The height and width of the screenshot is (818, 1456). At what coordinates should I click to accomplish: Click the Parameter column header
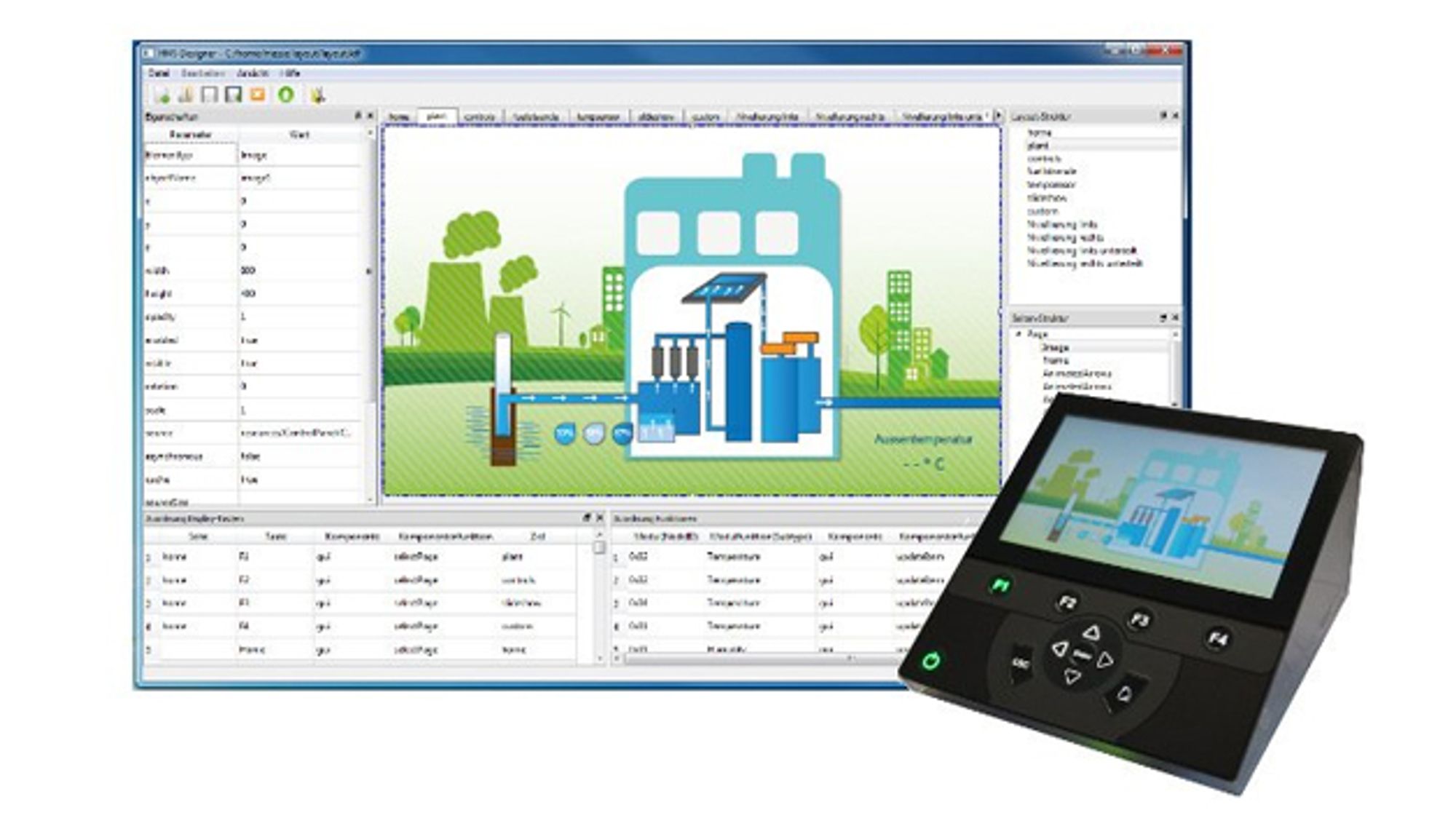tap(191, 135)
